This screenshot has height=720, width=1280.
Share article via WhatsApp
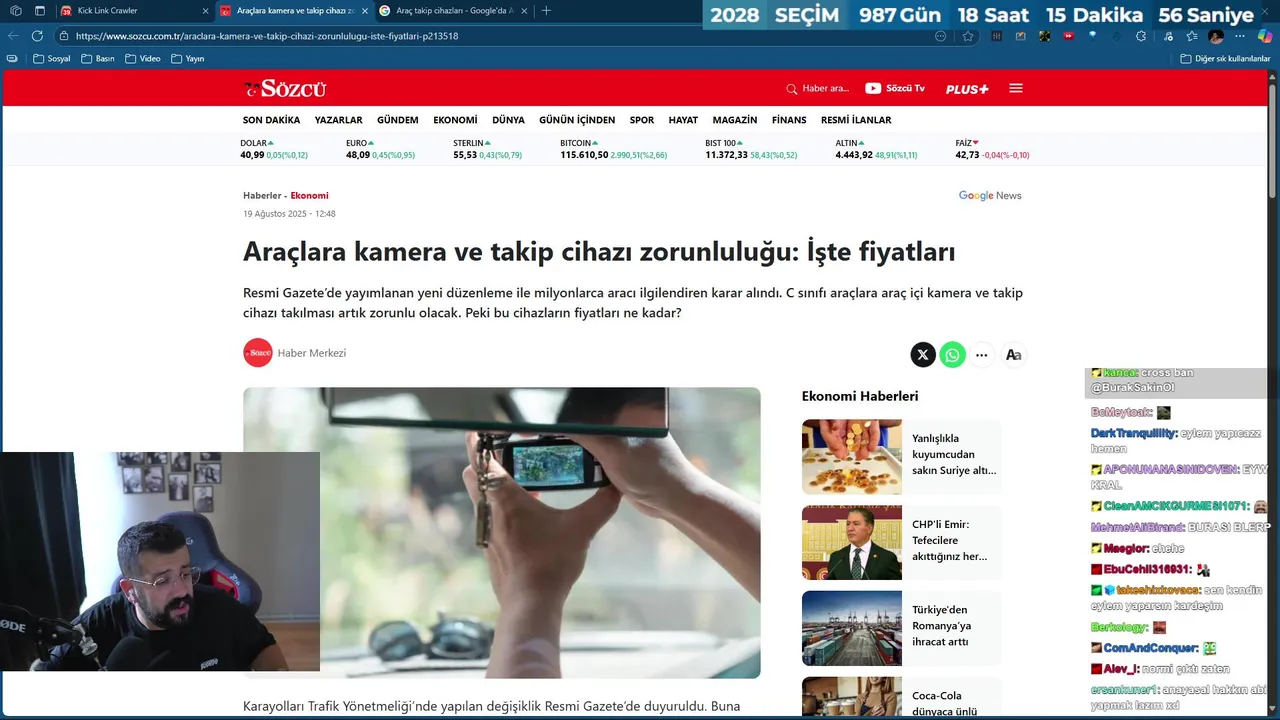coord(953,355)
